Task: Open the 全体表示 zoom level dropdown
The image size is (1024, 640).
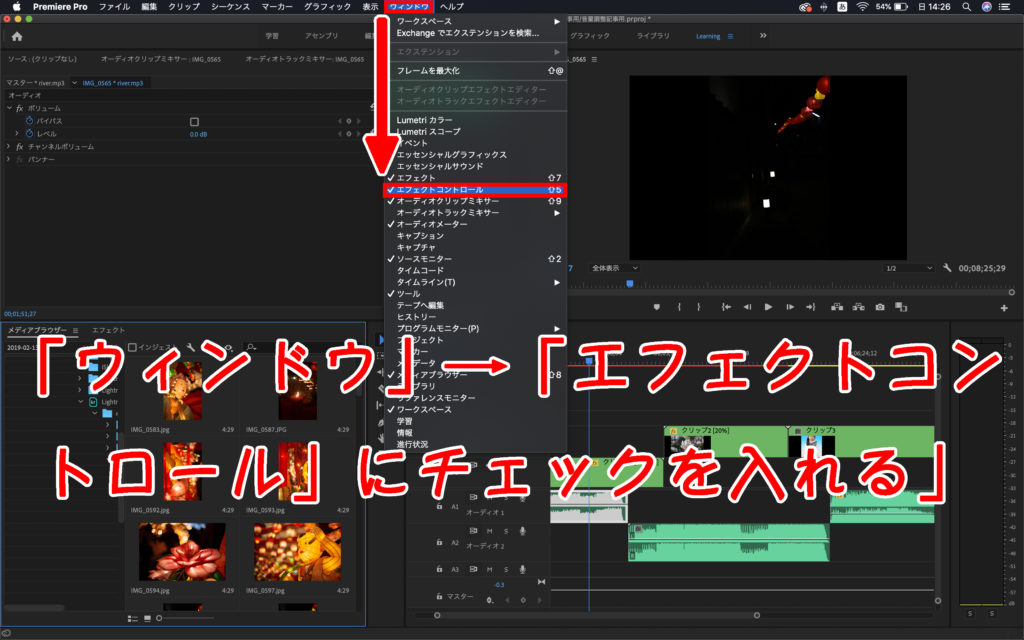Action: click(x=614, y=268)
